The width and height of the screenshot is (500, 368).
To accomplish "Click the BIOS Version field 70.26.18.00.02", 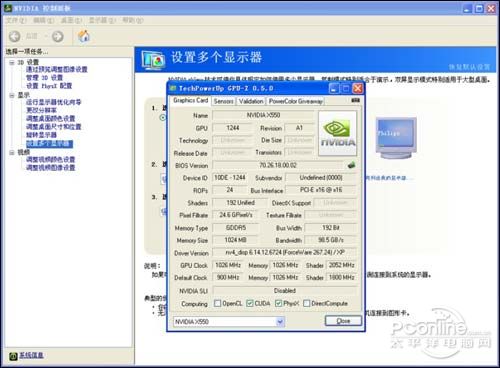I will [278, 165].
